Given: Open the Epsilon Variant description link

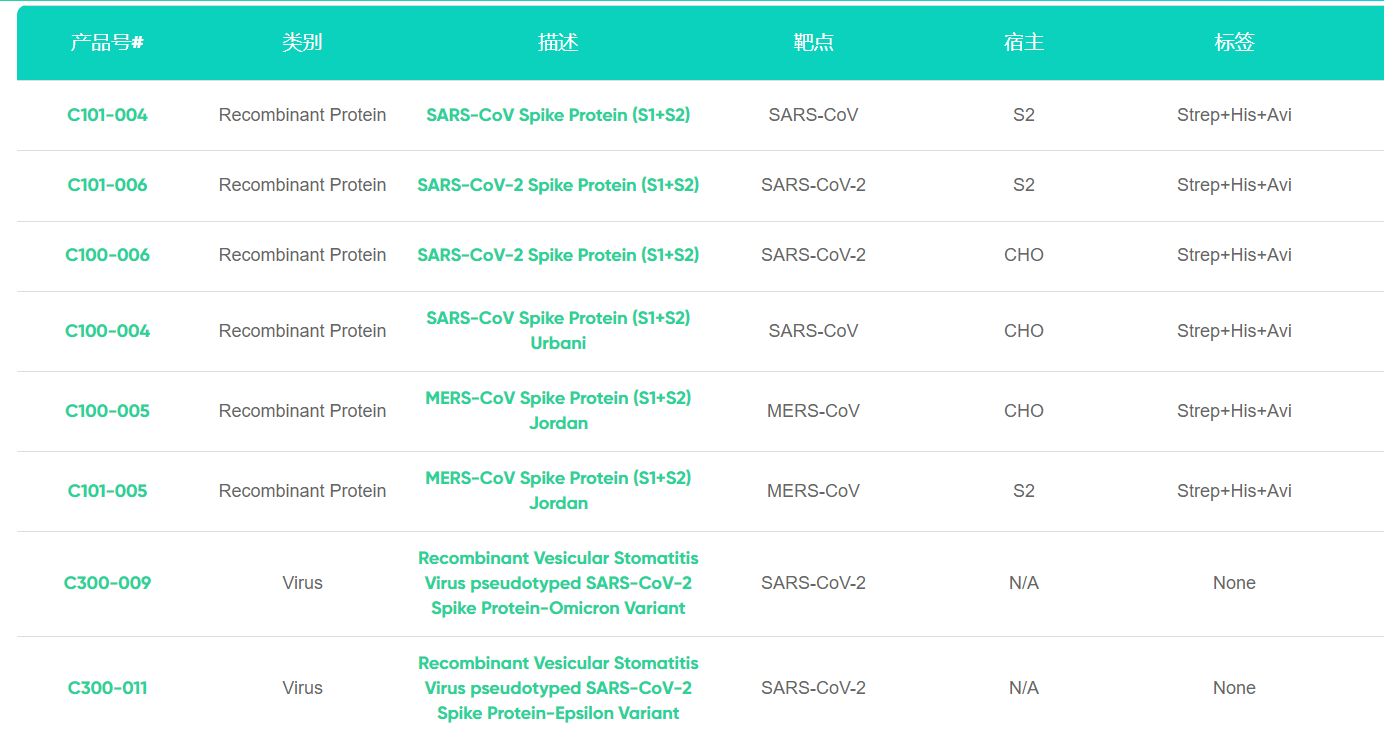Looking at the screenshot, I should pos(558,688).
